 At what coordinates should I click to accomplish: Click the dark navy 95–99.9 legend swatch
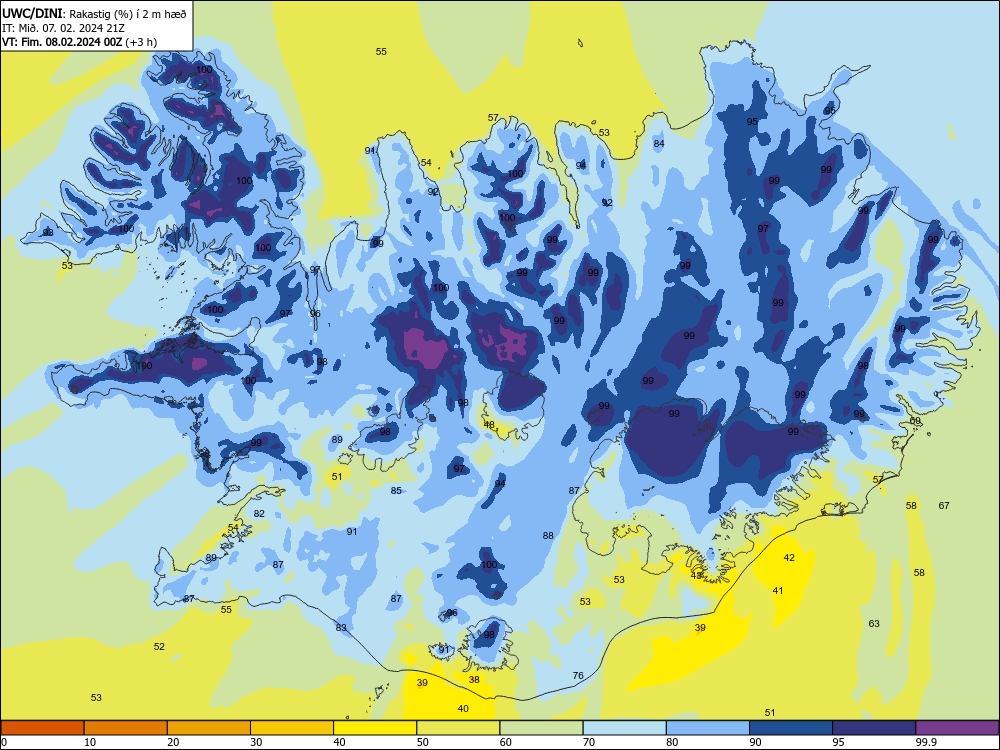tap(874, 728)
